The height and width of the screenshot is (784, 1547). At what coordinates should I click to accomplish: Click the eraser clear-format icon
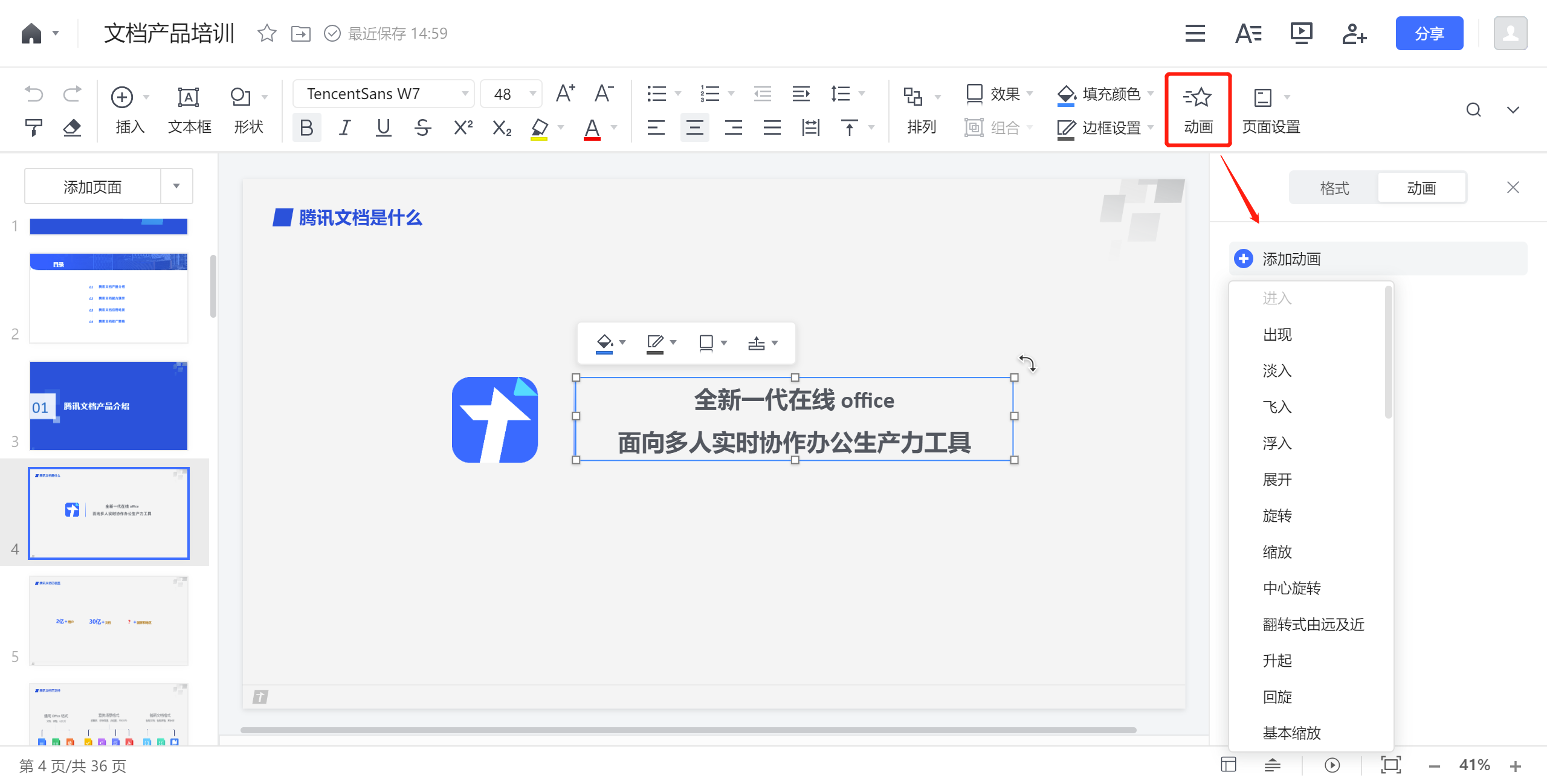click(72, 127)
